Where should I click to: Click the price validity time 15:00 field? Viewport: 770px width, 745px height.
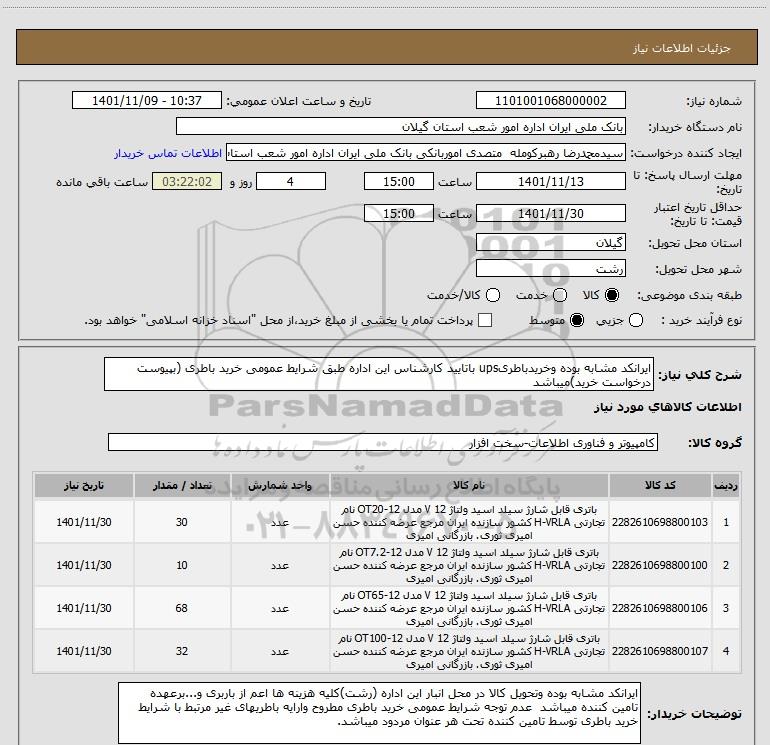[x=399, y=214]
